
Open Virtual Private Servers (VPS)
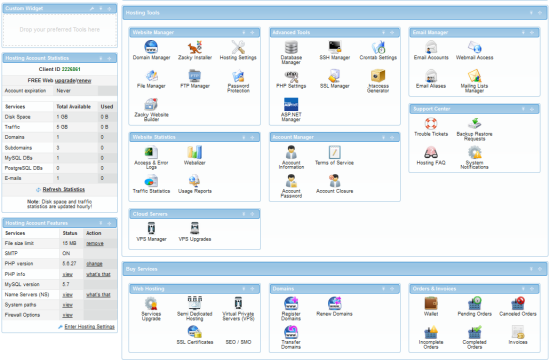click(238, 309)
